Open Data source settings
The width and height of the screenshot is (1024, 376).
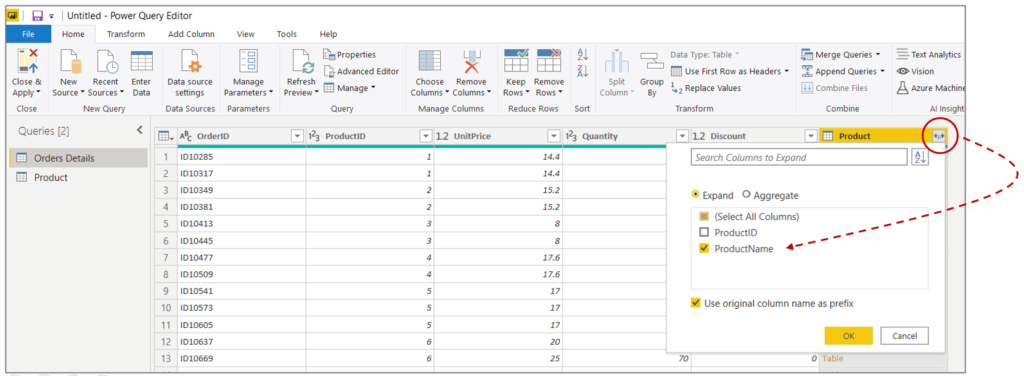pos(190,61)
